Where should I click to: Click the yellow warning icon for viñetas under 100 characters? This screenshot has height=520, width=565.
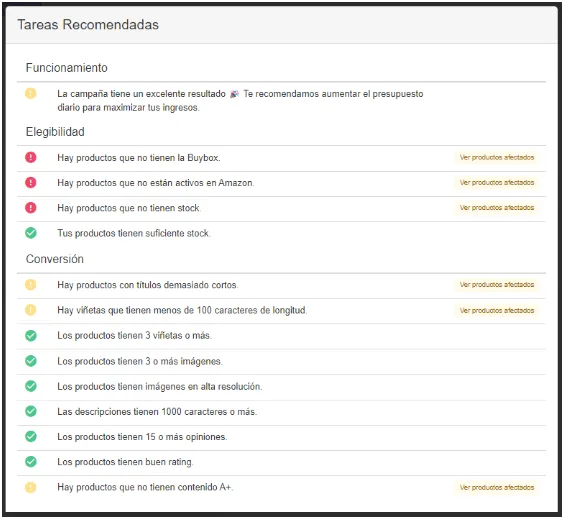31,310
